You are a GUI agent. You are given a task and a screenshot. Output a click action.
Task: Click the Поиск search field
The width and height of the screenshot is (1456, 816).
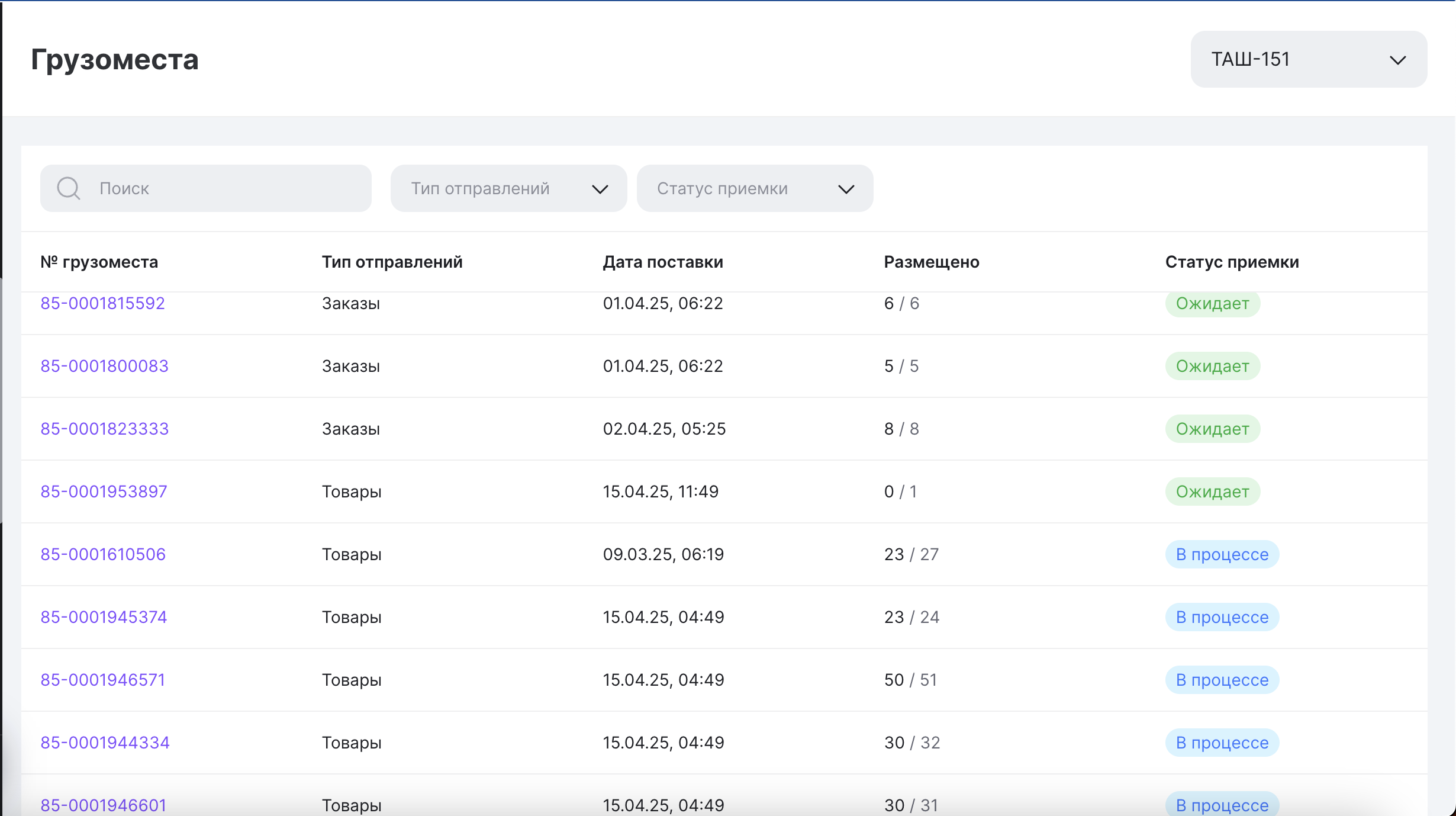coord(225,188)
